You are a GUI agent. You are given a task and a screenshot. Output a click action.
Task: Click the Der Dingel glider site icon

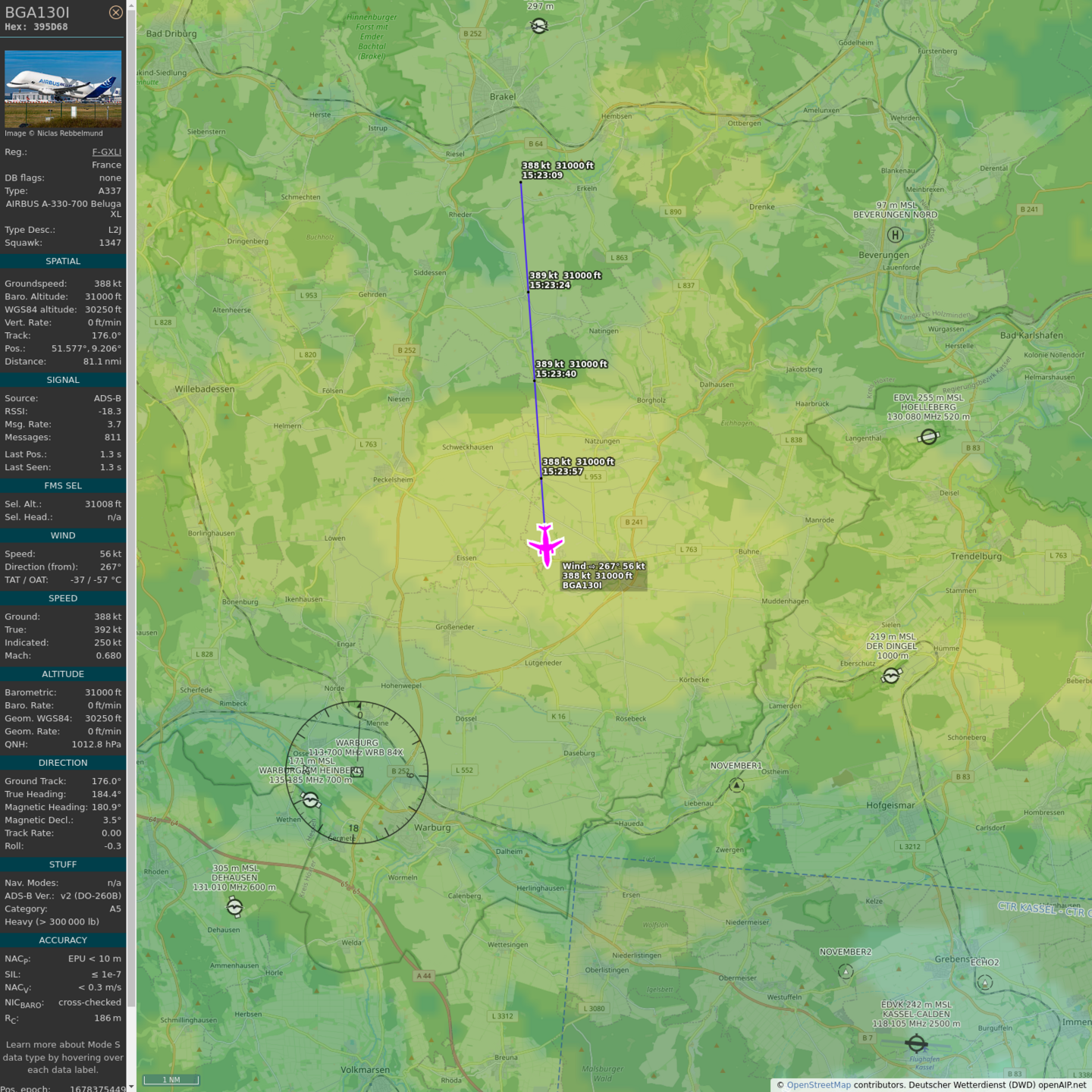(x=891, y=675)
